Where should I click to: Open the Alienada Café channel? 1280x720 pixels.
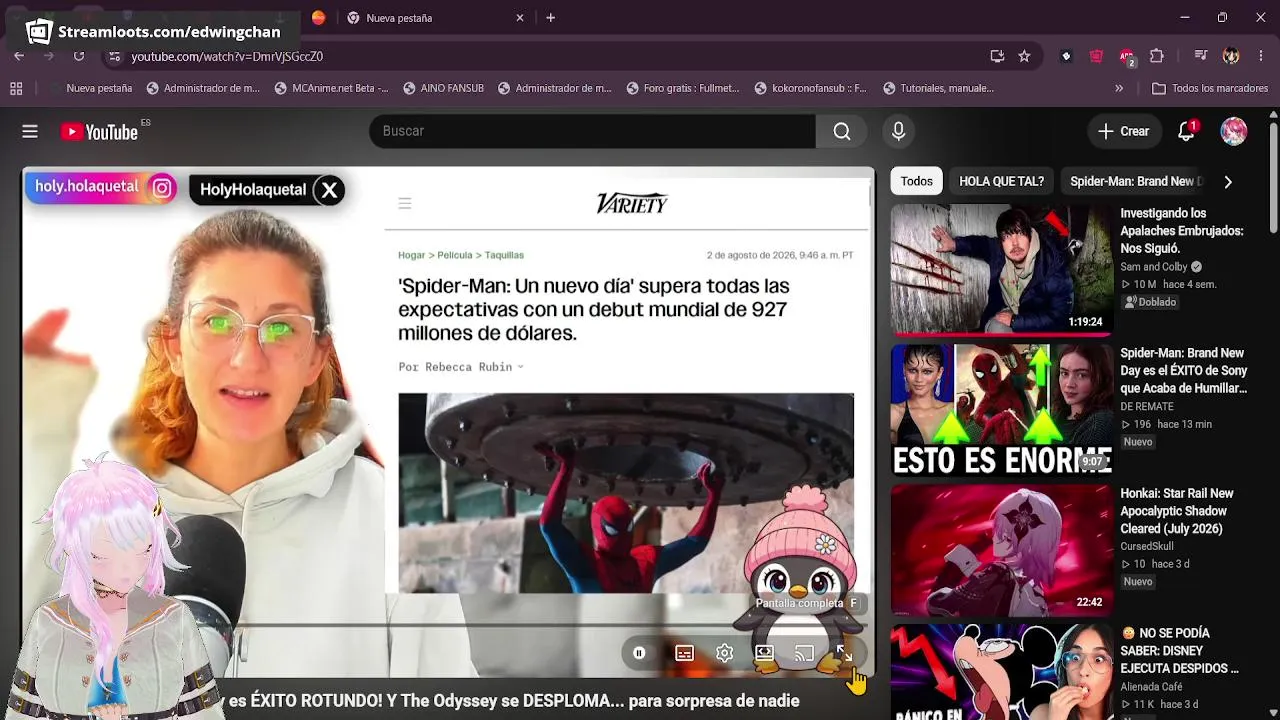click(1152, 687)
